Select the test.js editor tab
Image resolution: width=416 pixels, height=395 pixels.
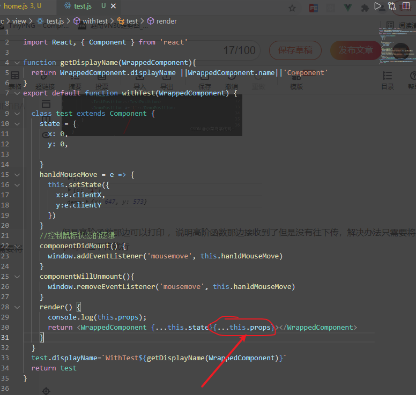pyautogui.click(x=83, y=6)
